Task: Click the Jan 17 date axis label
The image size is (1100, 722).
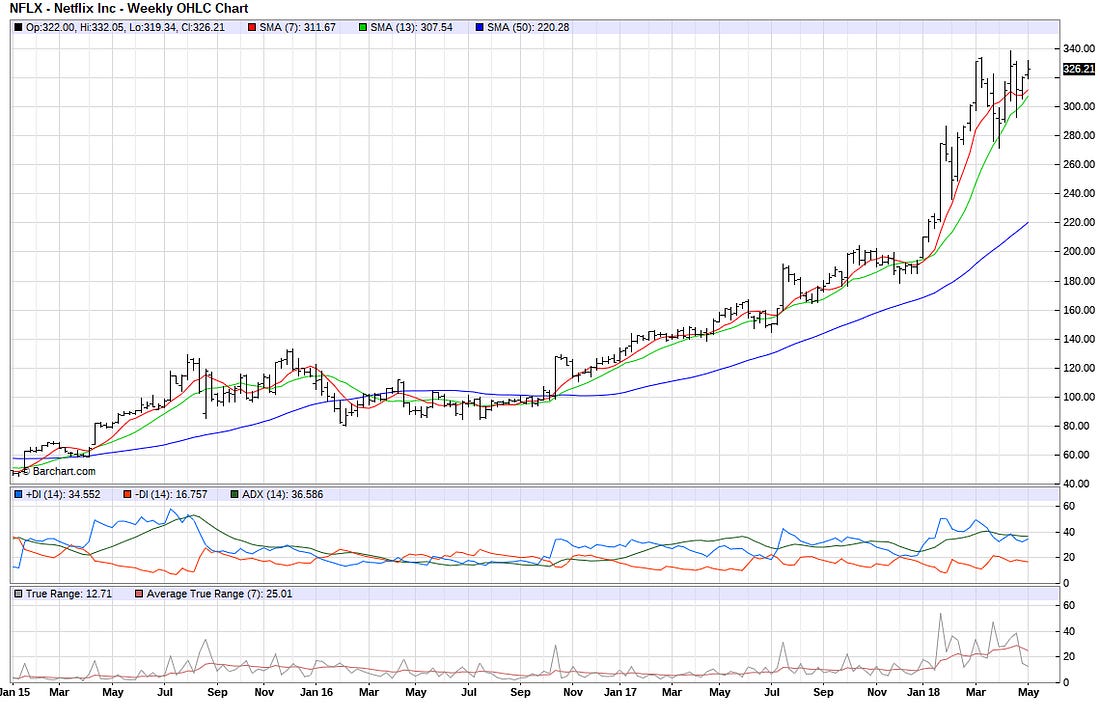Action: 620,693
